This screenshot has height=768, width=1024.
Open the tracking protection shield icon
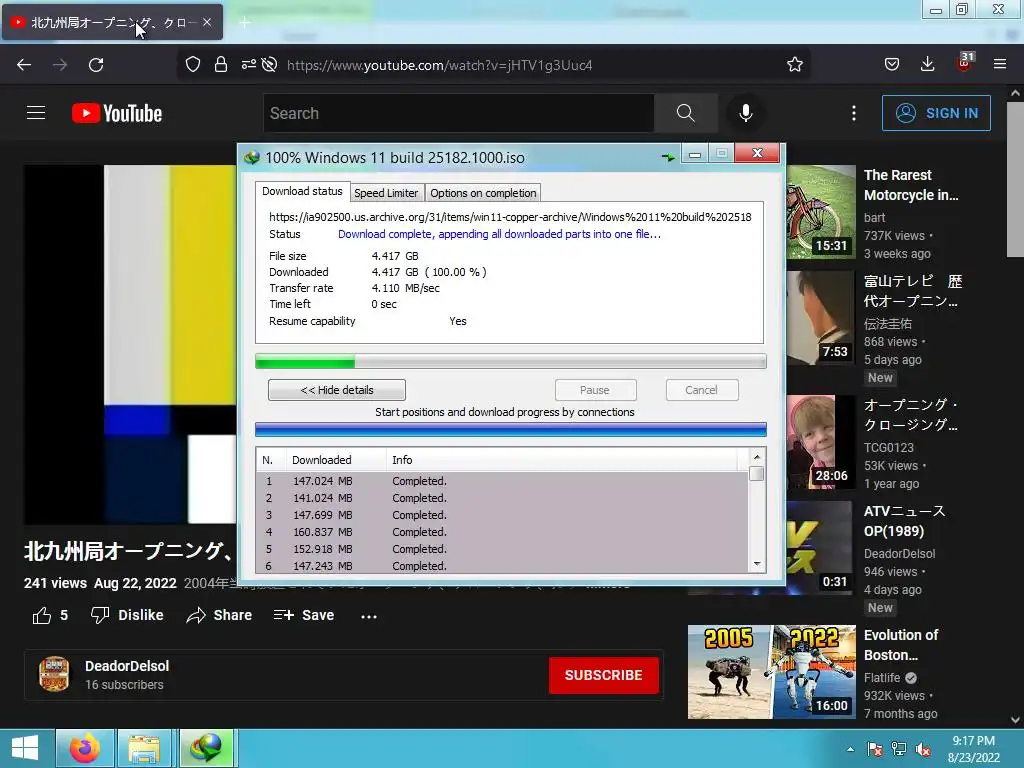click(x=193, y=65)
